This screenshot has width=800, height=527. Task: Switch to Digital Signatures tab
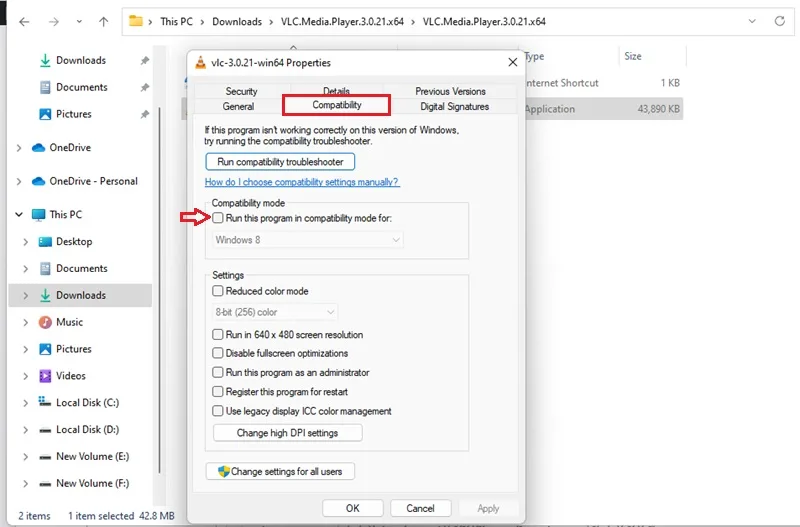coord(455,106)
